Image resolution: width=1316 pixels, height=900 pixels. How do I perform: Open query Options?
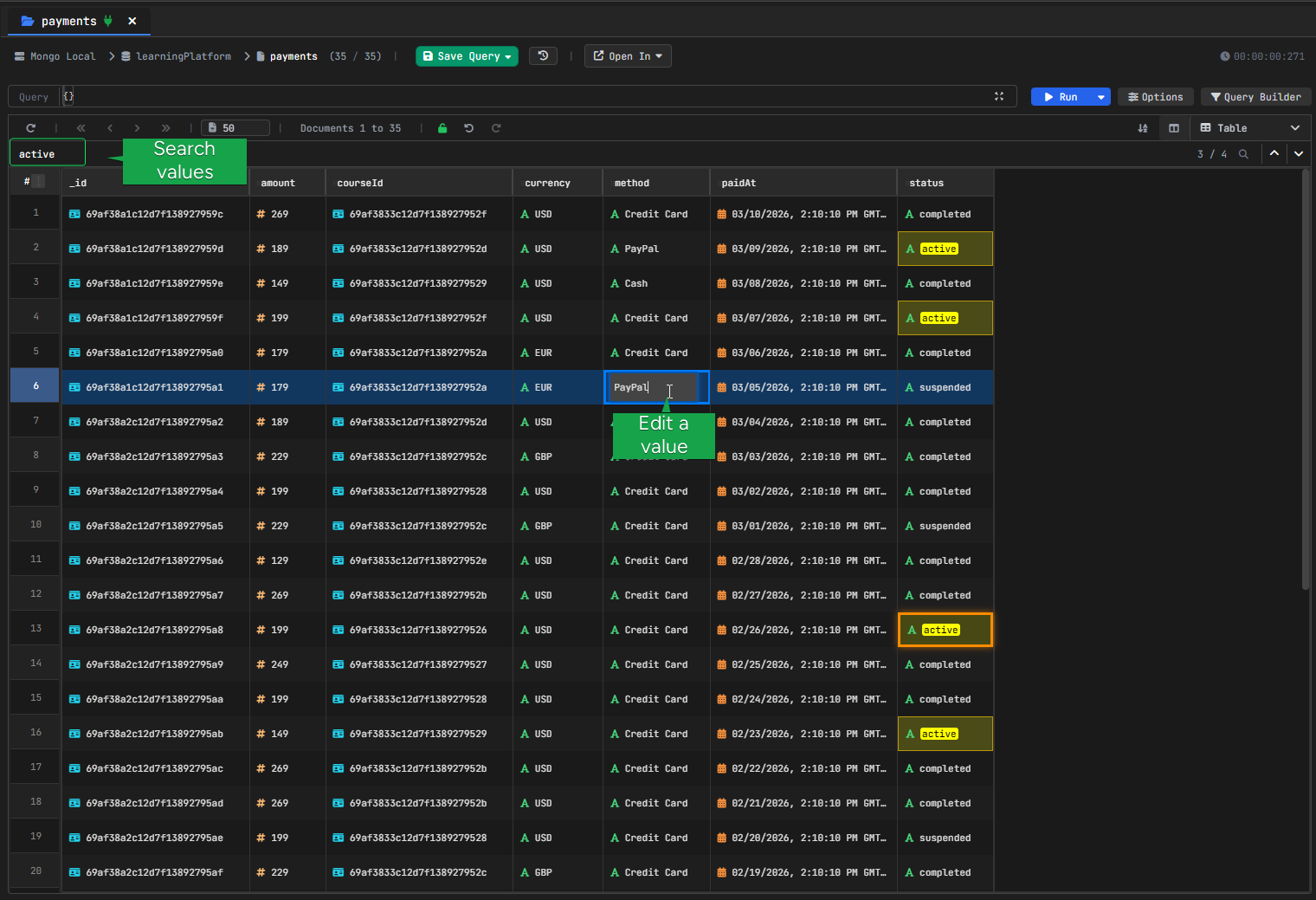coord(1155,97)
